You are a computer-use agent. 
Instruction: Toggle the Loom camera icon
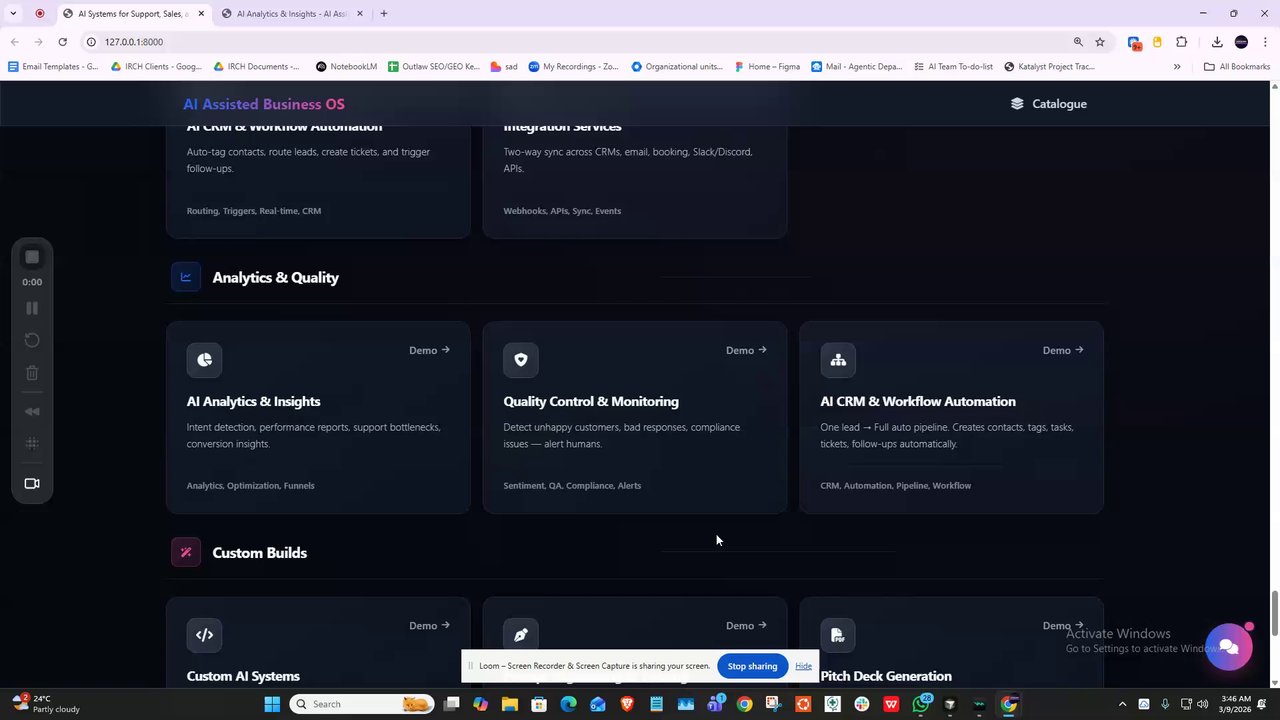coord(32,483)
